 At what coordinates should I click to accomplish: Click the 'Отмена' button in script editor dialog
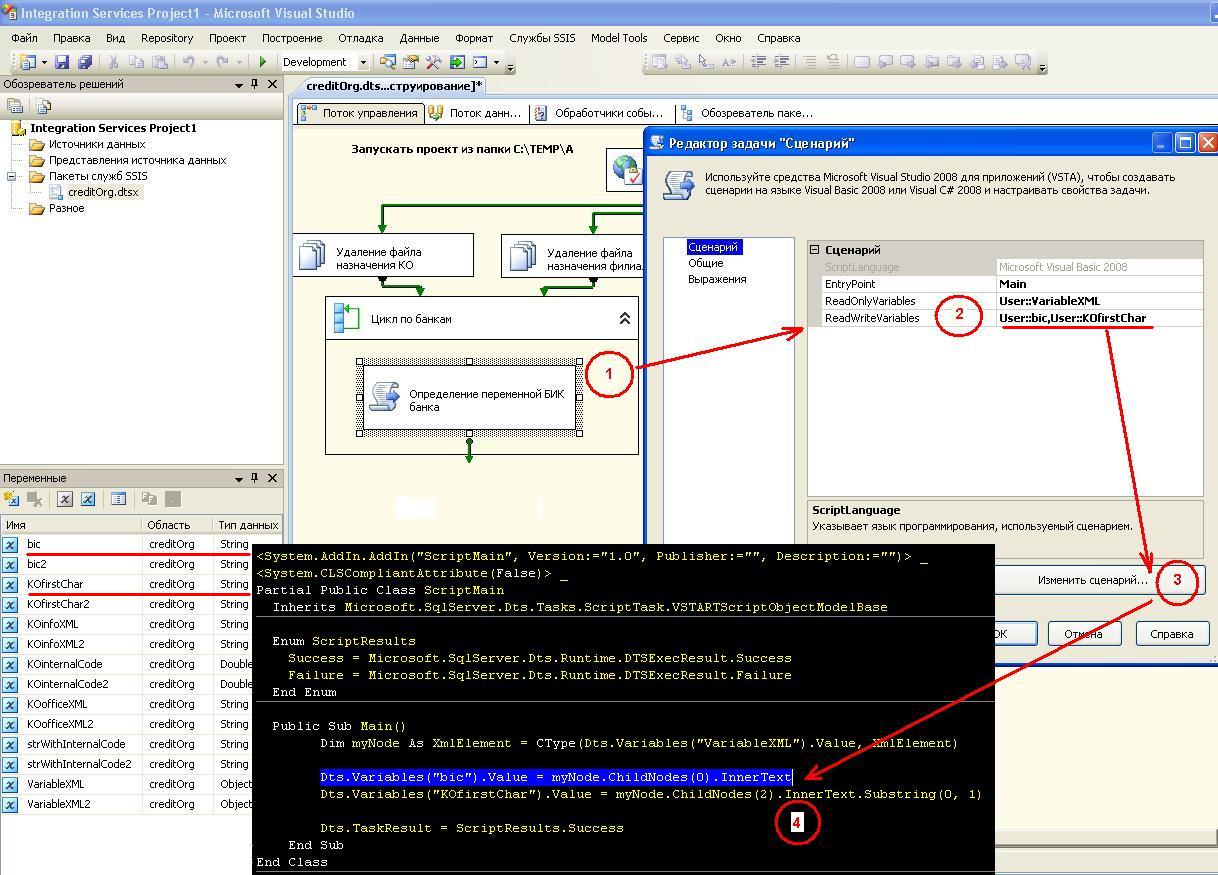(x=1083, y=633)
